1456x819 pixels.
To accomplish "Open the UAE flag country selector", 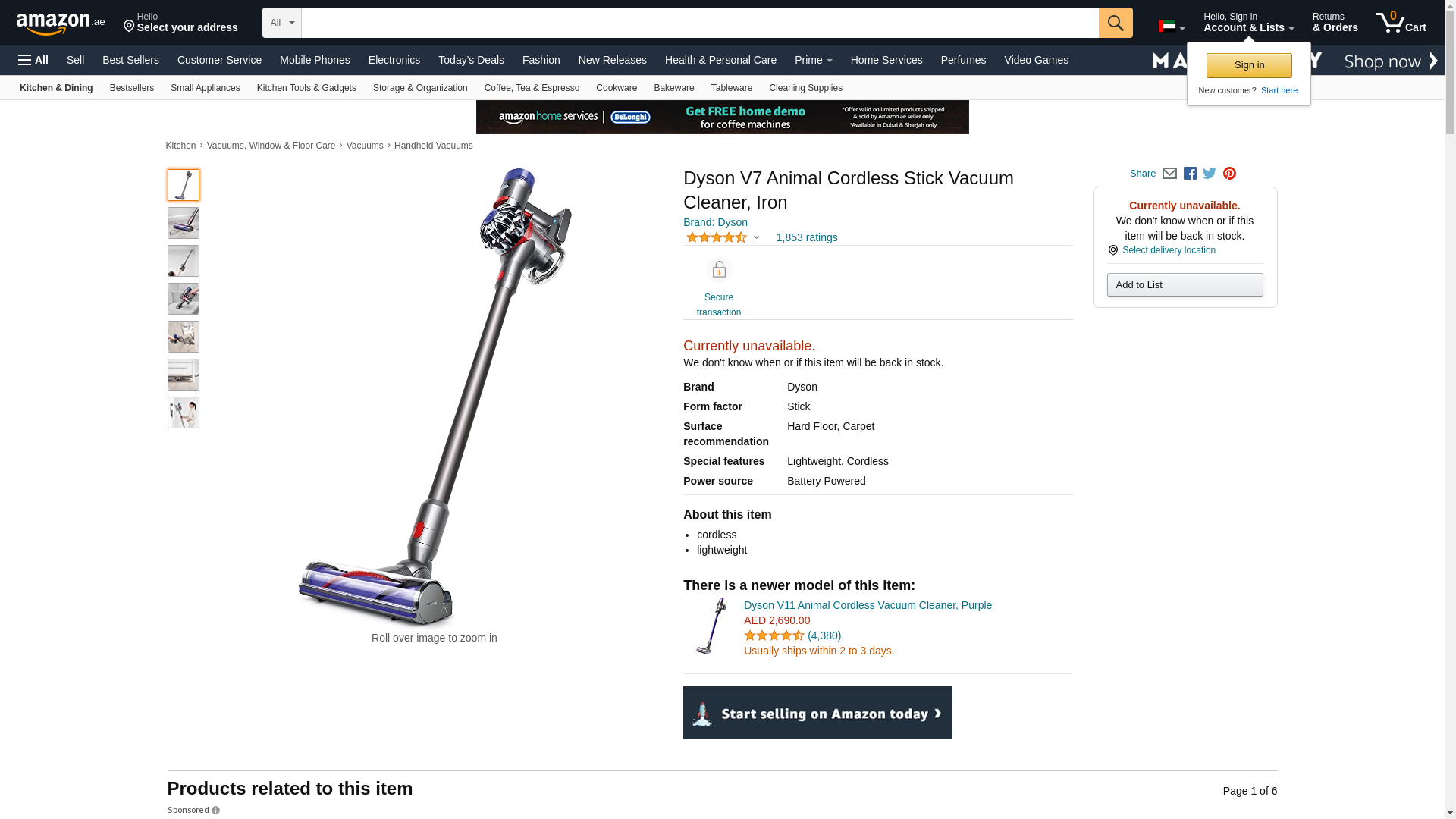I will pos(1171,27).
